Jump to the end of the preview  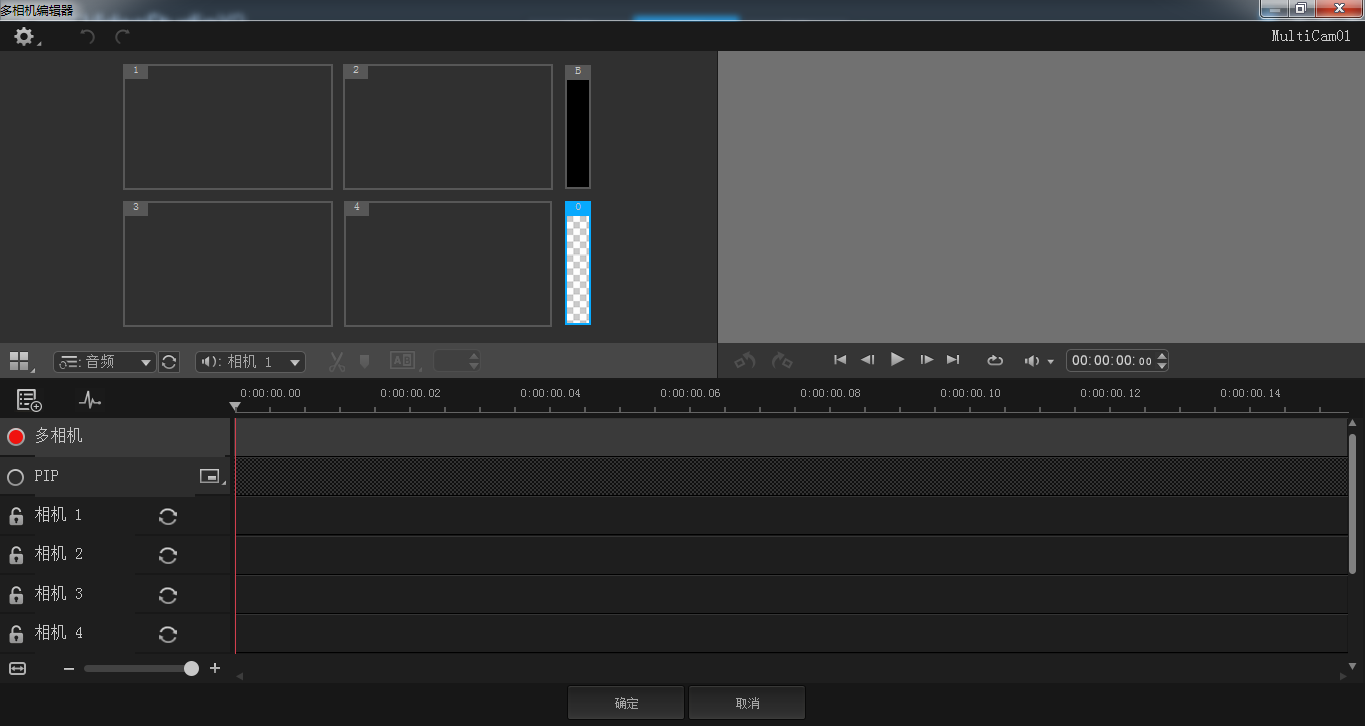coord(953,360)
